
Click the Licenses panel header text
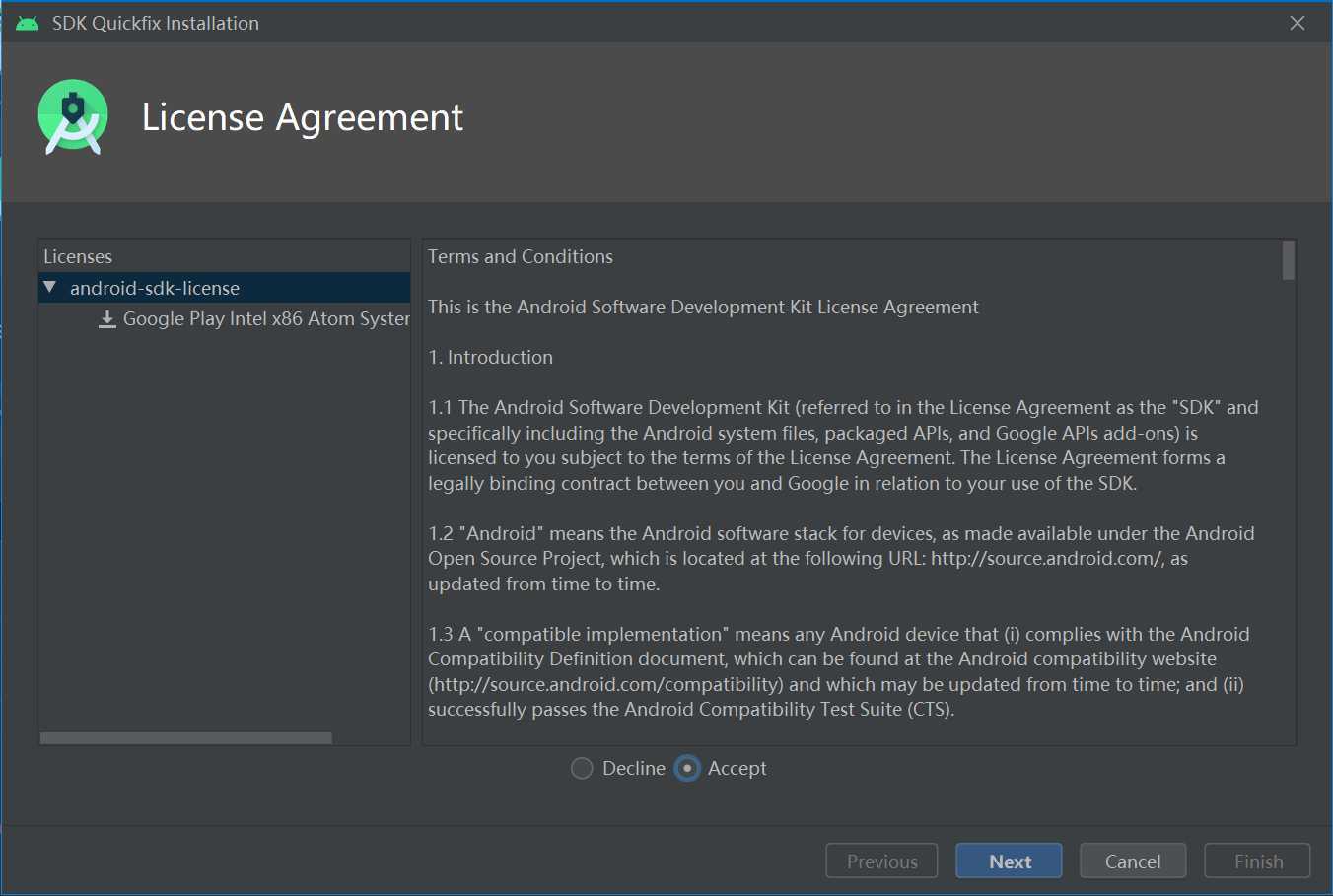pyautogui.click(x=78, y=256)
